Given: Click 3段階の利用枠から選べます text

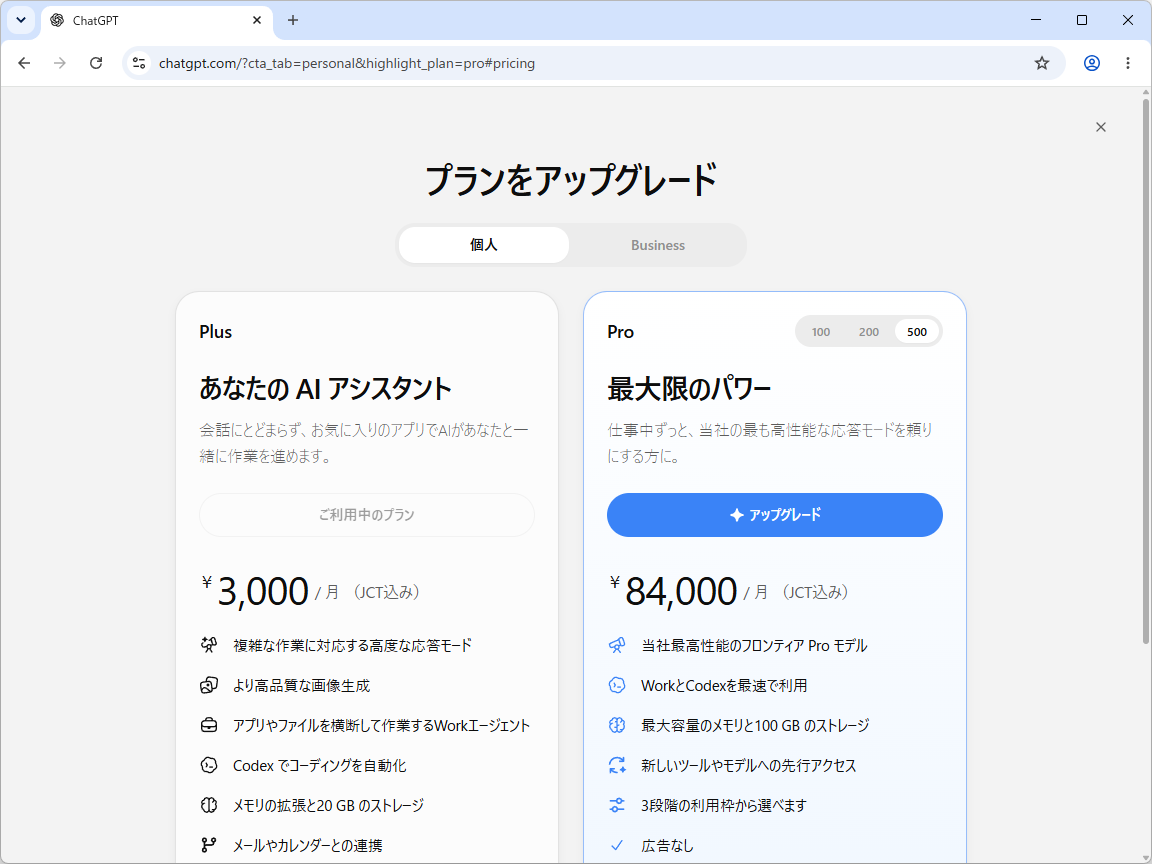Looking at the screenshot, I should pyautogui.click(x=724, y=806).
